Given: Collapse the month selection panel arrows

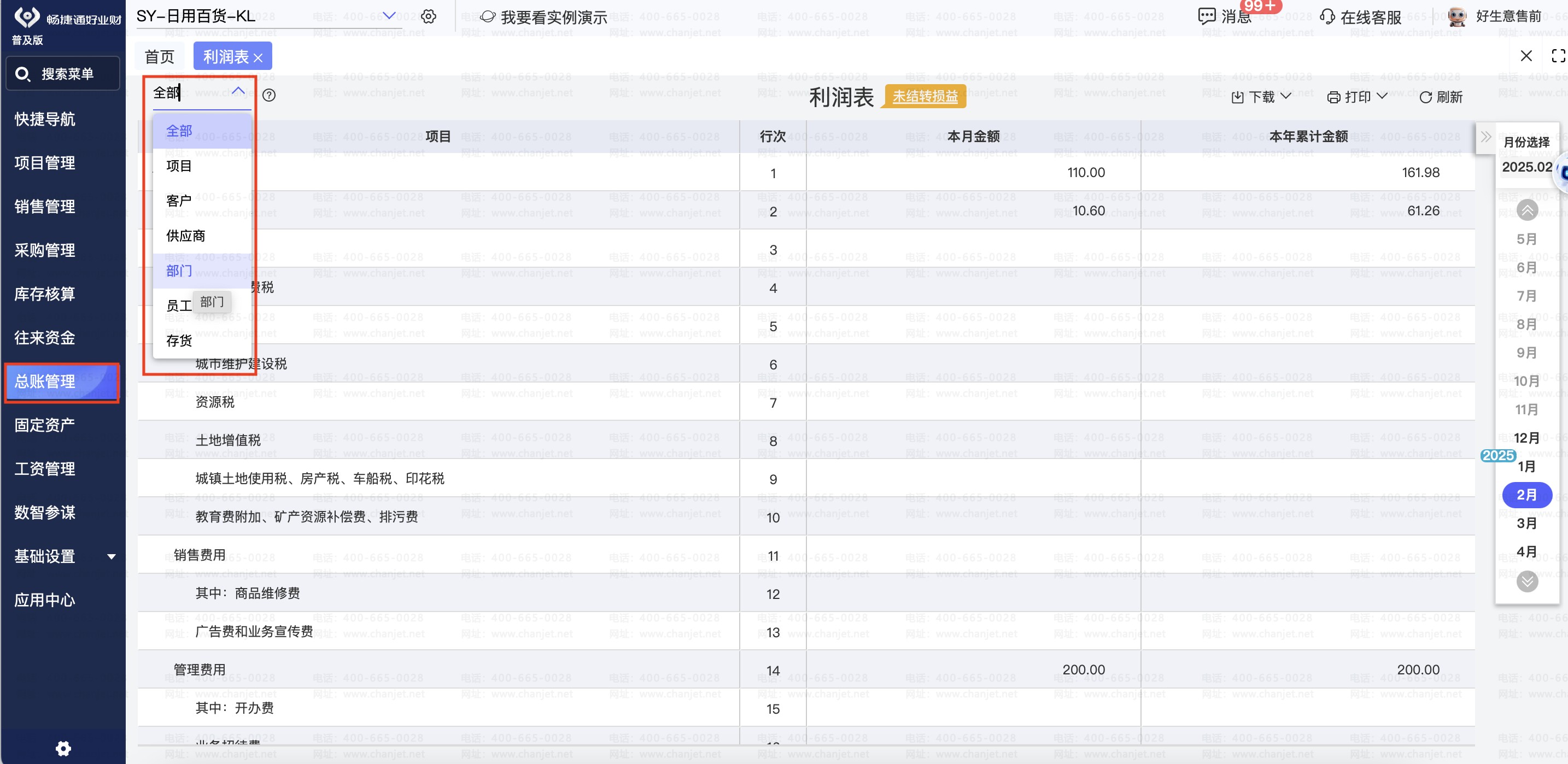Looking at the screenshot, I should [1485, 137].
